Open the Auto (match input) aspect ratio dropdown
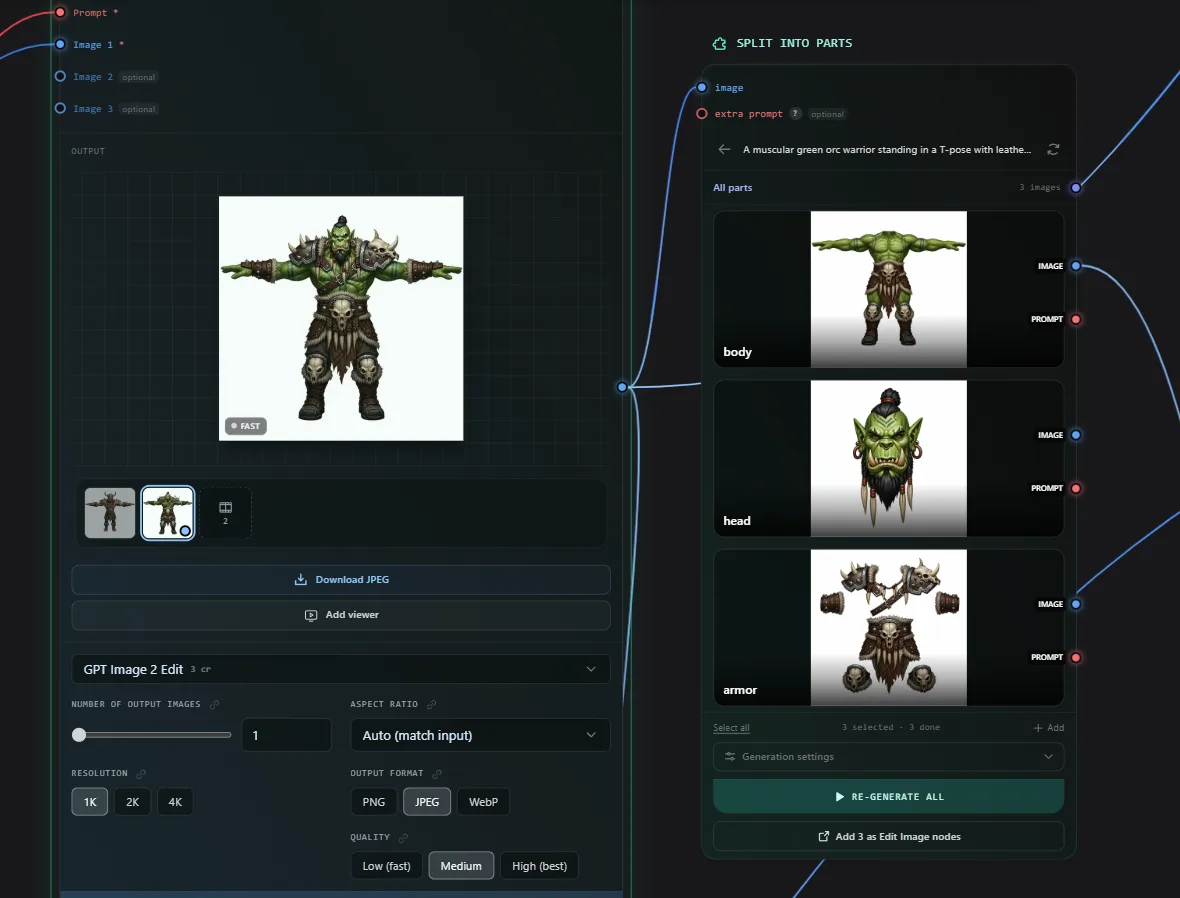The width and height of the screenshot is (1180, 898). click(x=480, y=735)
